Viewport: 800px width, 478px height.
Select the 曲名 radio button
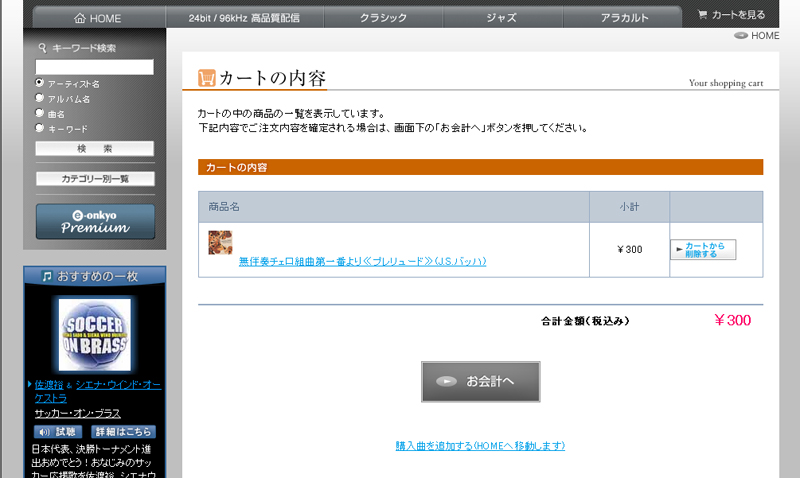point(39,112)
